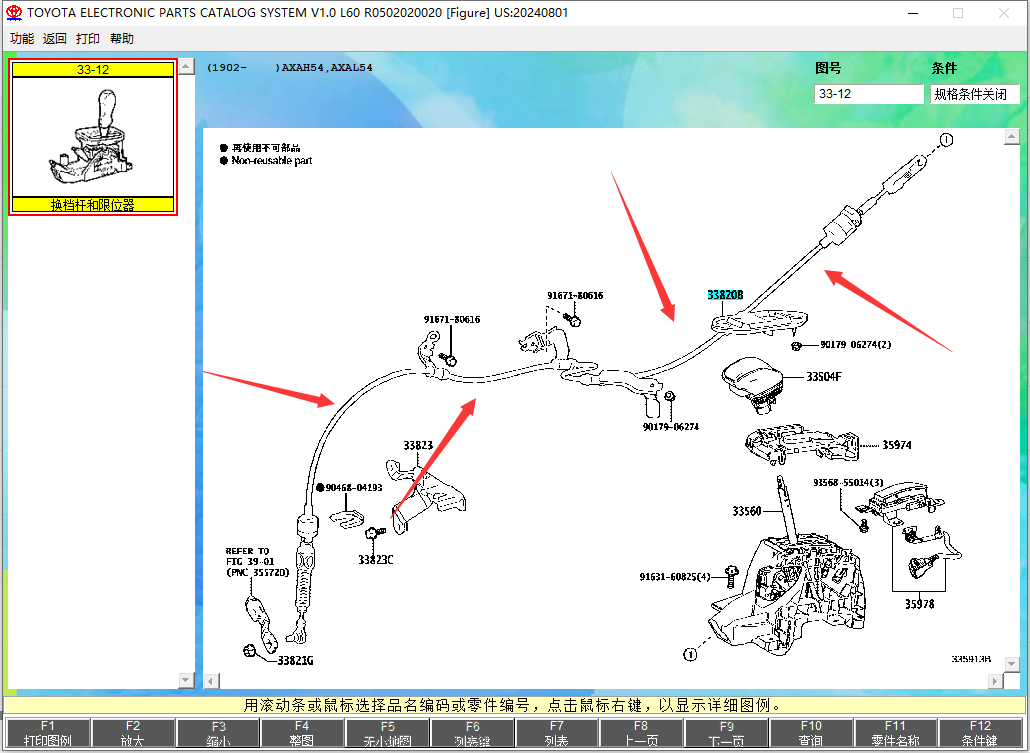Click the 33823 bracket drawing
1030x753 pixels.
(x=428, y=496)
